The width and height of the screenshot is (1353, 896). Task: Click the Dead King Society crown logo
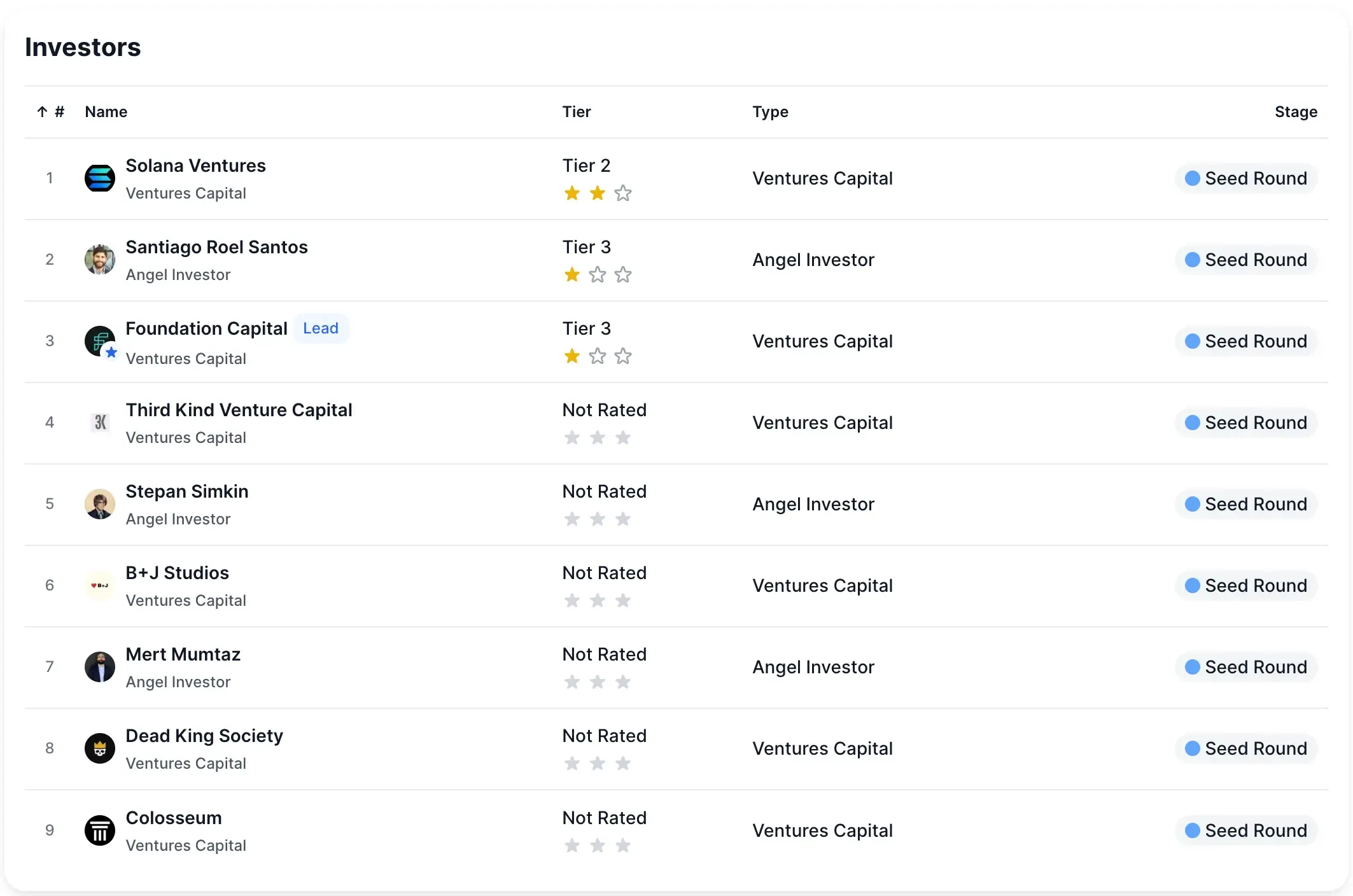[100, 748]
